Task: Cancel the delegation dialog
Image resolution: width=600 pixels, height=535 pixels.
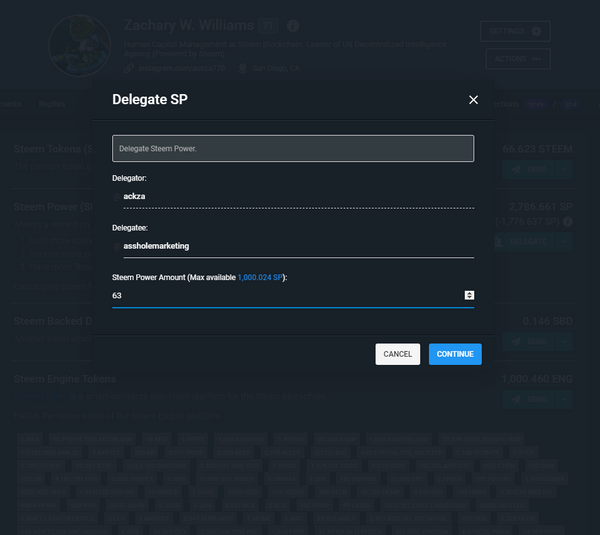Action: point(398,354)
